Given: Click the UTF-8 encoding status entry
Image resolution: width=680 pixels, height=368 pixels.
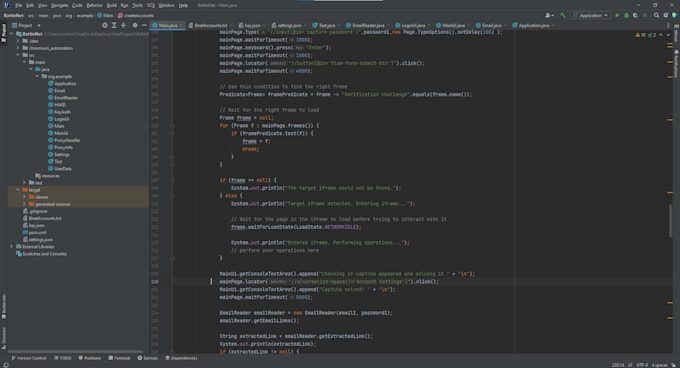Looking at the screenshot, I should pos(642,365).
